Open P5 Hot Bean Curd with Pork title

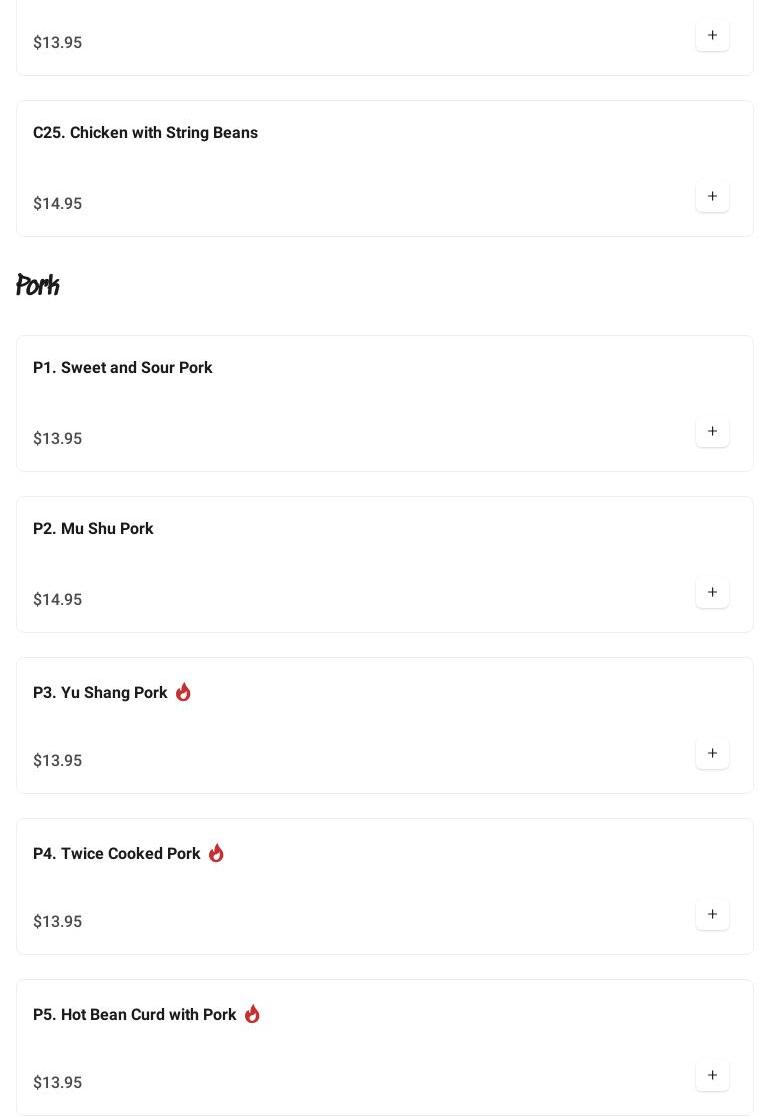tap(134, 1014)
